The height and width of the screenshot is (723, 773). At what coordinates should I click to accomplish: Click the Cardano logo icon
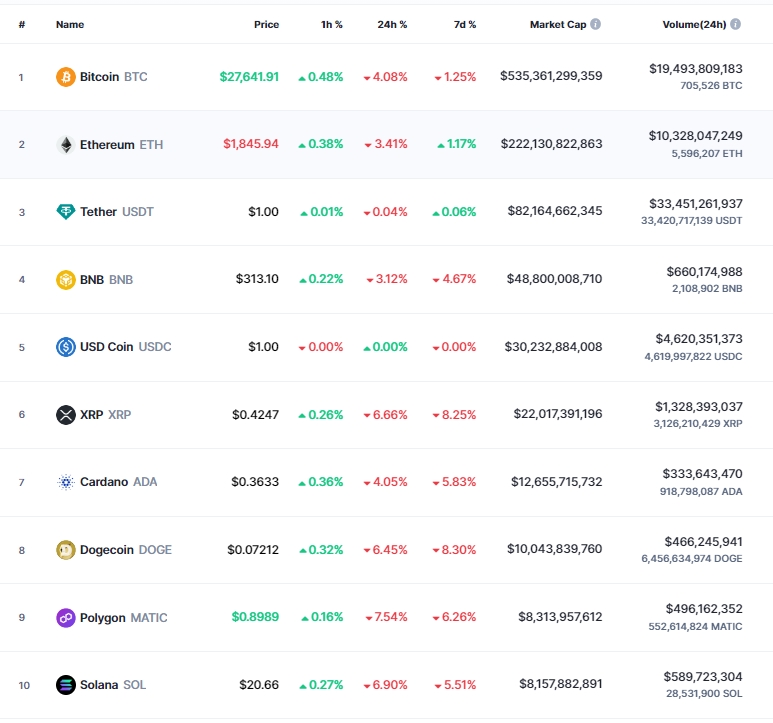66,482
